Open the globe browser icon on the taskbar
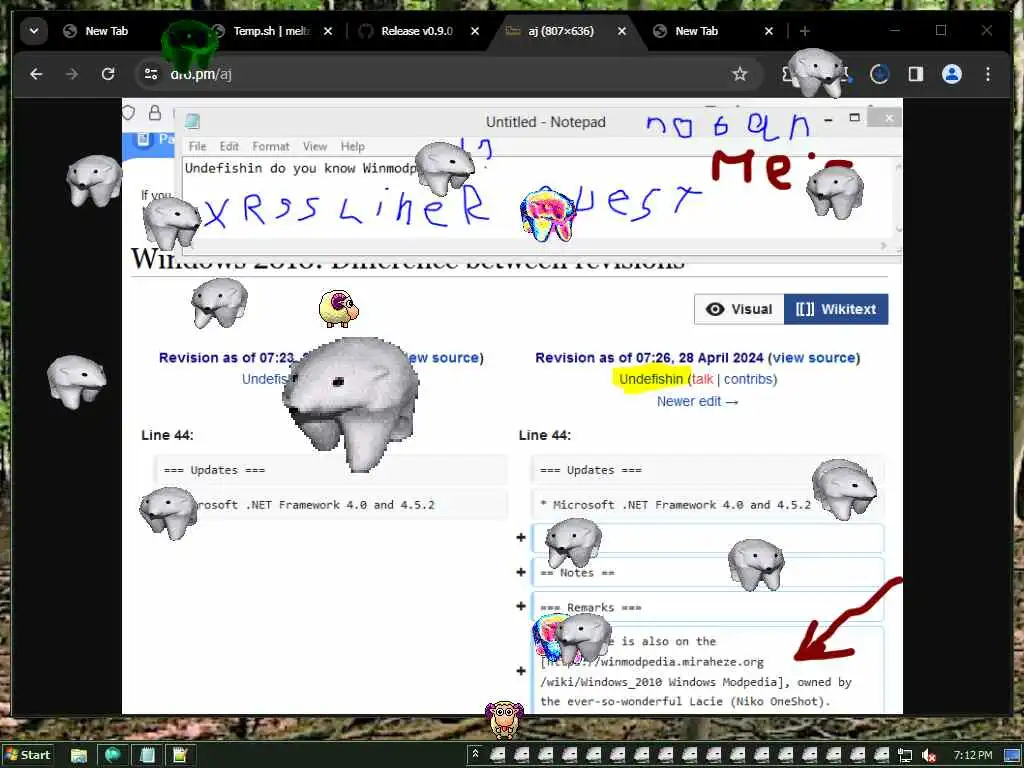This screenshot has width=1024, height=768. (112, 755)
